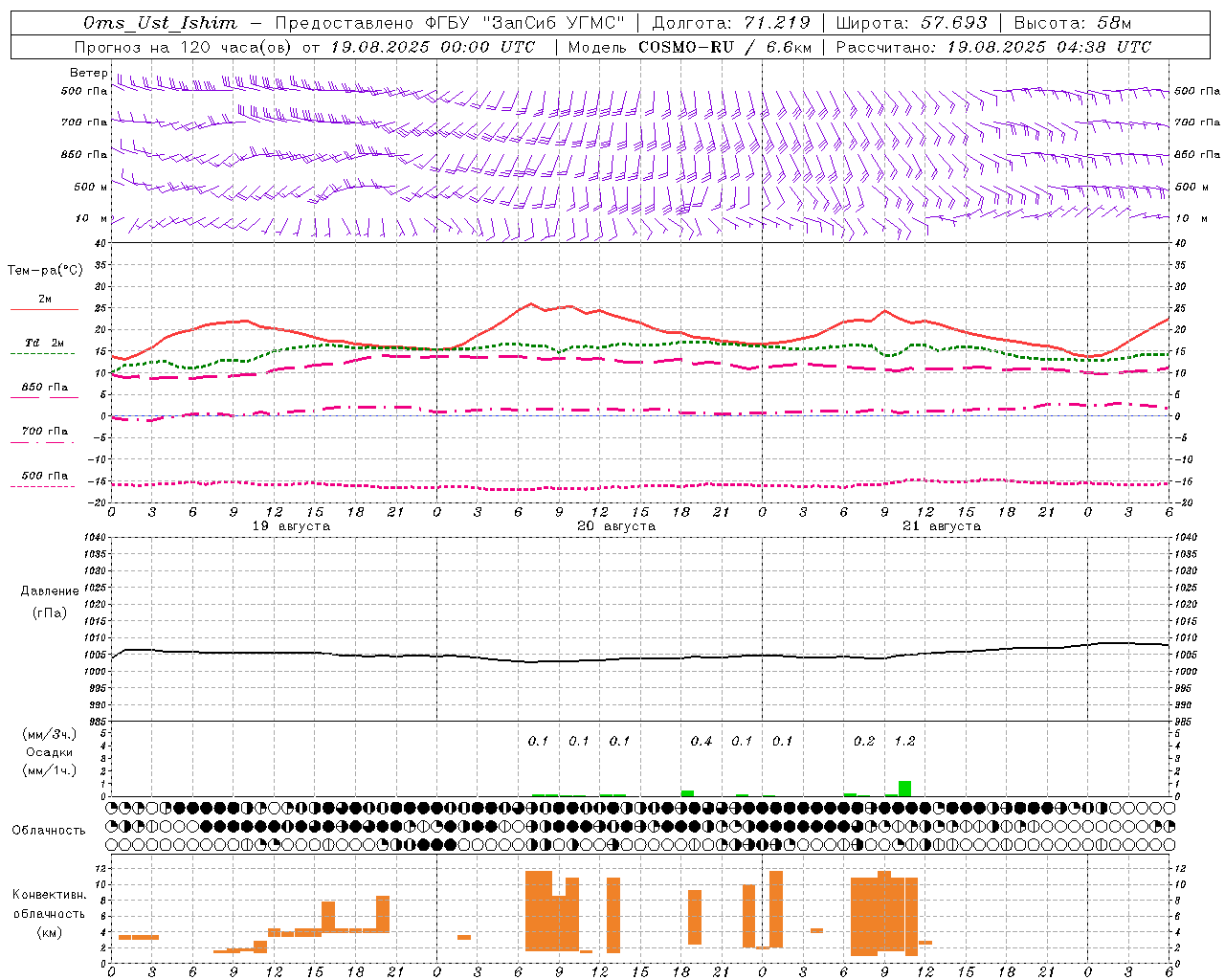Click the (мм/1ч.) unit label
This screenshot has height=980, width=1225.
pyautogui.click(x=50, y=770)
